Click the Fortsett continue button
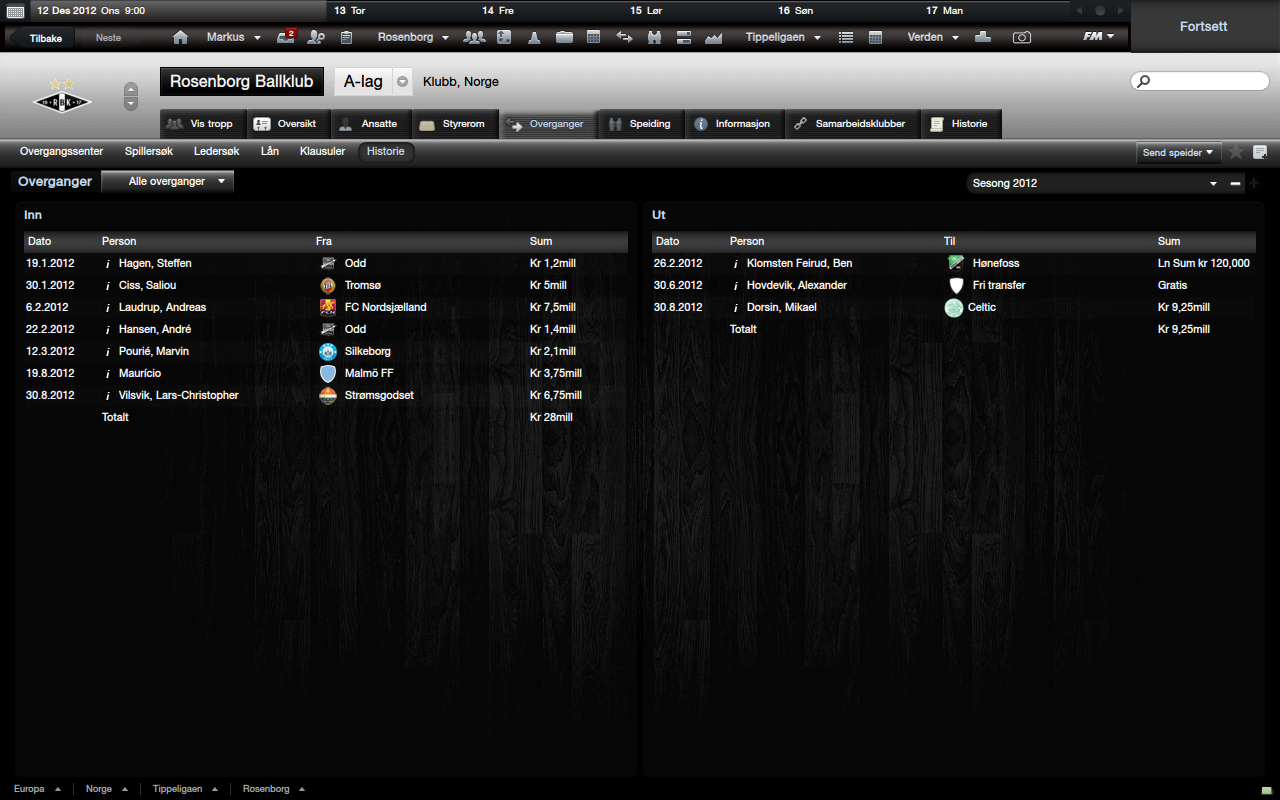The image size is (1280, 800). click(1204, 26)
